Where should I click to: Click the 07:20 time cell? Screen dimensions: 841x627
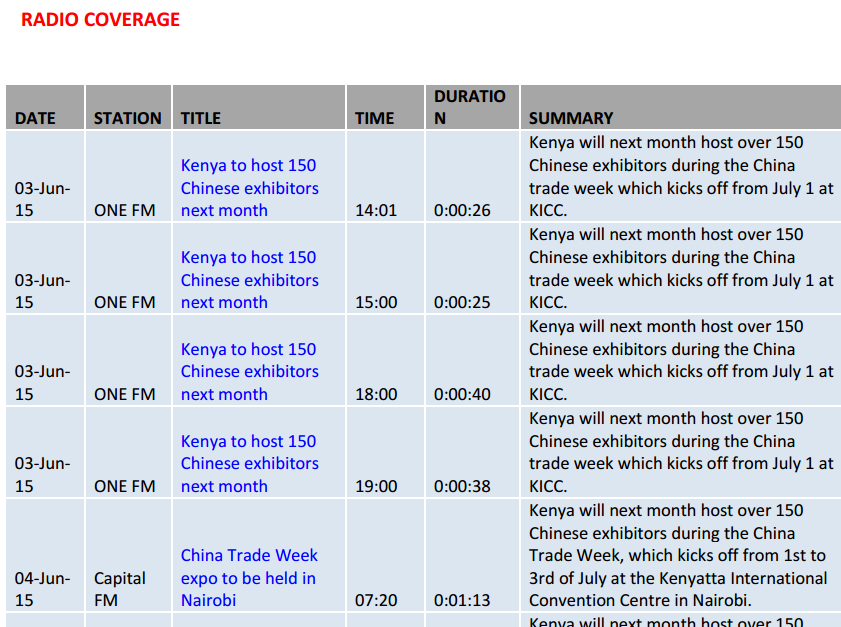(375, 601)
